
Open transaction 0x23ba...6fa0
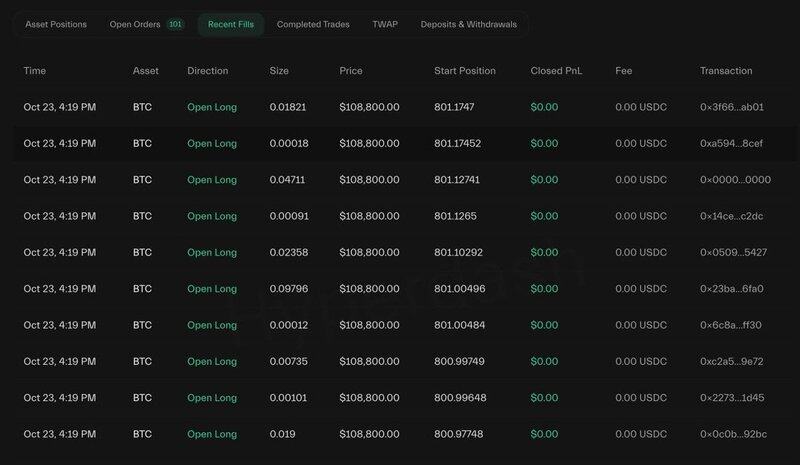733,289
